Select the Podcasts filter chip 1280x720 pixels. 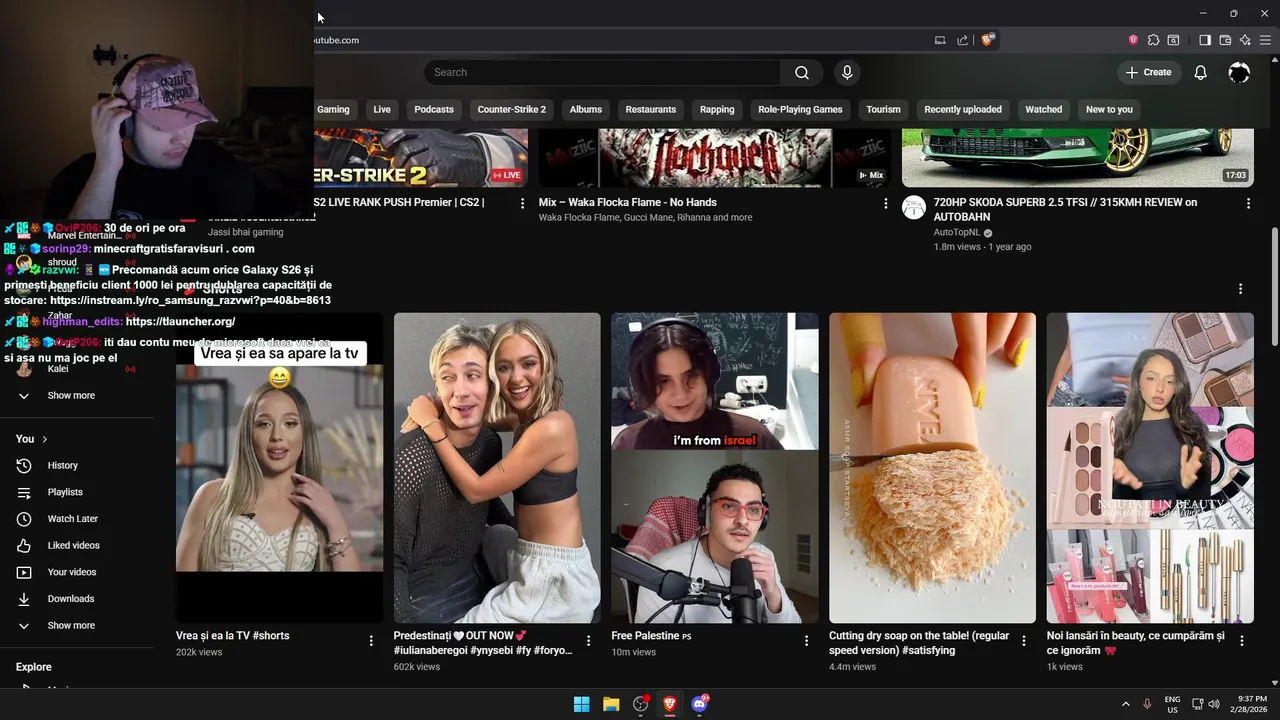(434, 109)
